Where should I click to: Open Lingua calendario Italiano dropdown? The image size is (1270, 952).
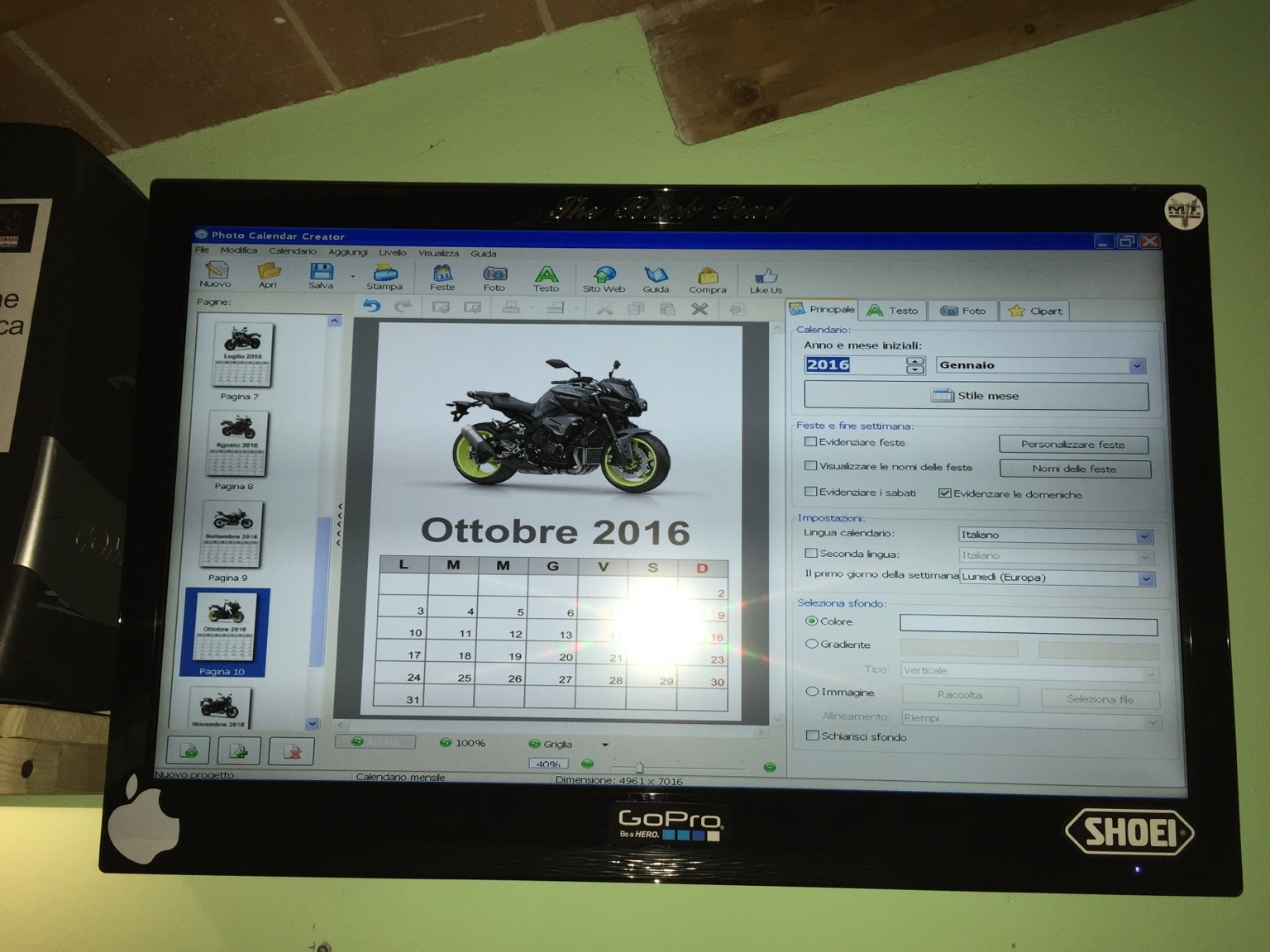click(x=1143, y=536)
